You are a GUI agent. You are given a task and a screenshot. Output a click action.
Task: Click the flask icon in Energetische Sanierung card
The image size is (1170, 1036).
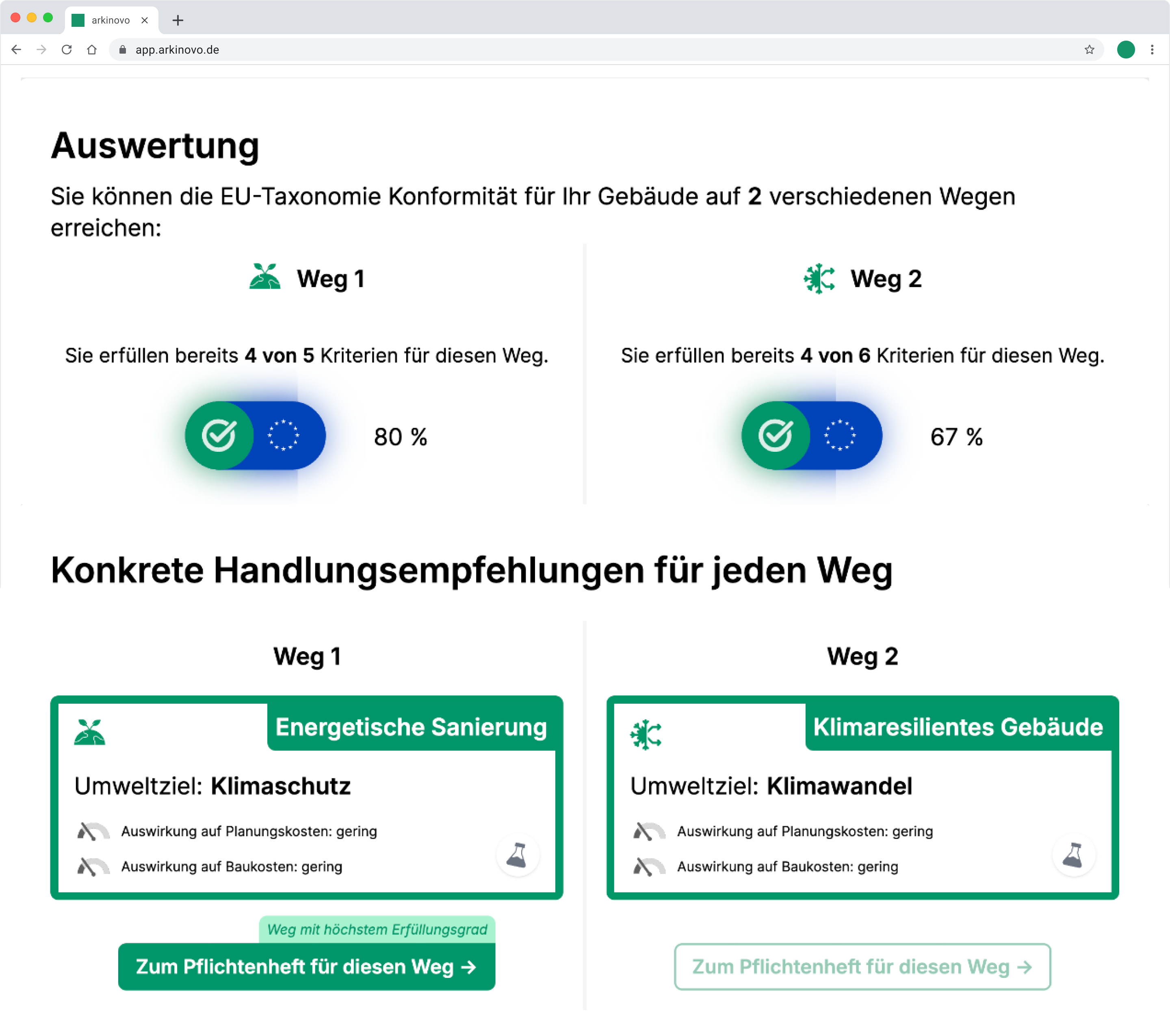518,855
